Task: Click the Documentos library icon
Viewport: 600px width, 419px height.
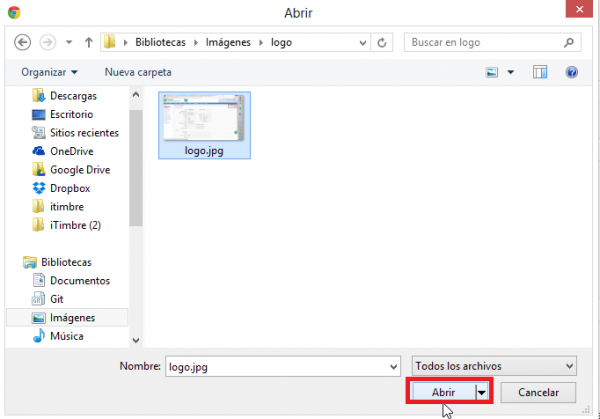Action: point(39,280)
